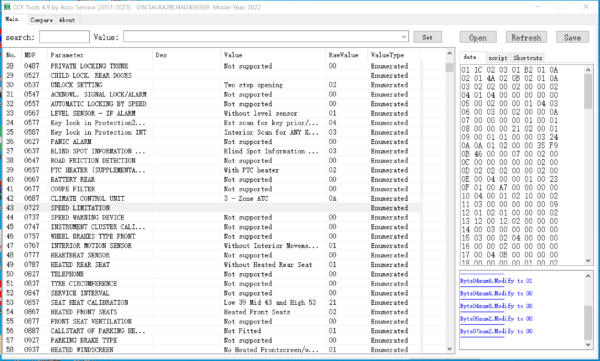600x361 pixels.
Task: Select BLIND SPOT INFORMATION row
Action: click(212, 151)
